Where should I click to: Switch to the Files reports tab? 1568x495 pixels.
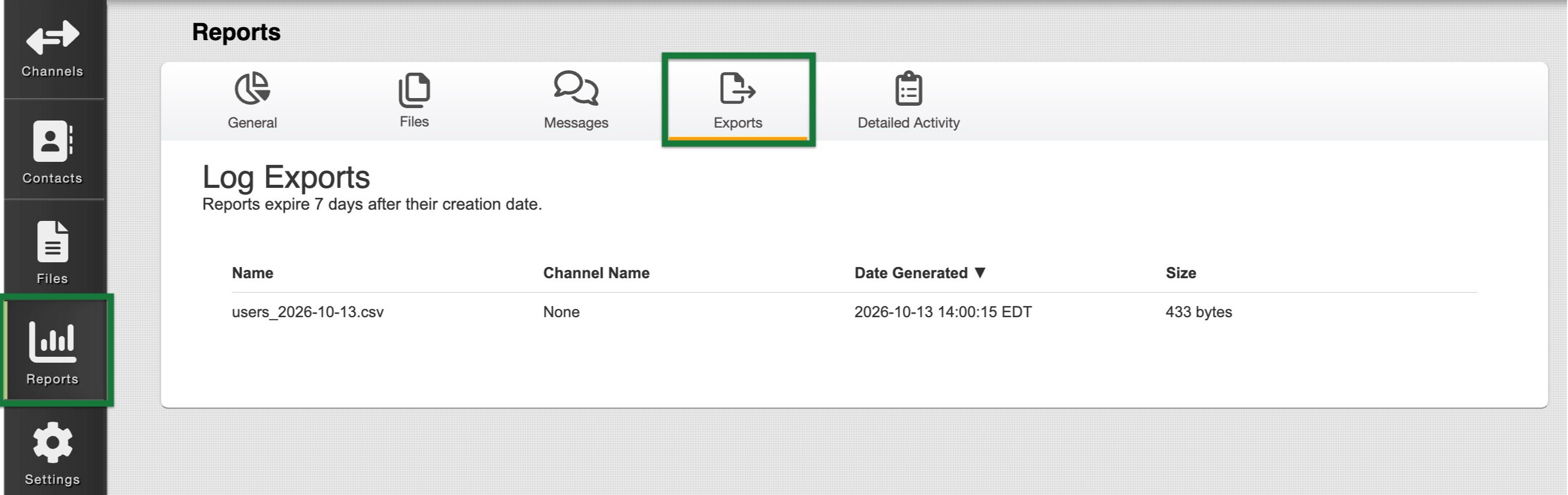coord(414,101)
